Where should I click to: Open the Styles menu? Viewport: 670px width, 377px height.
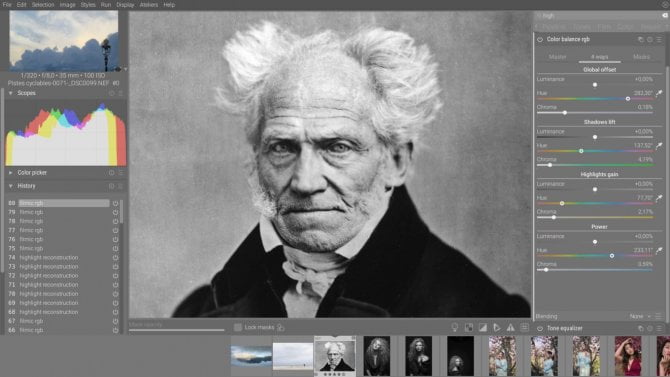tap(88, 5)
